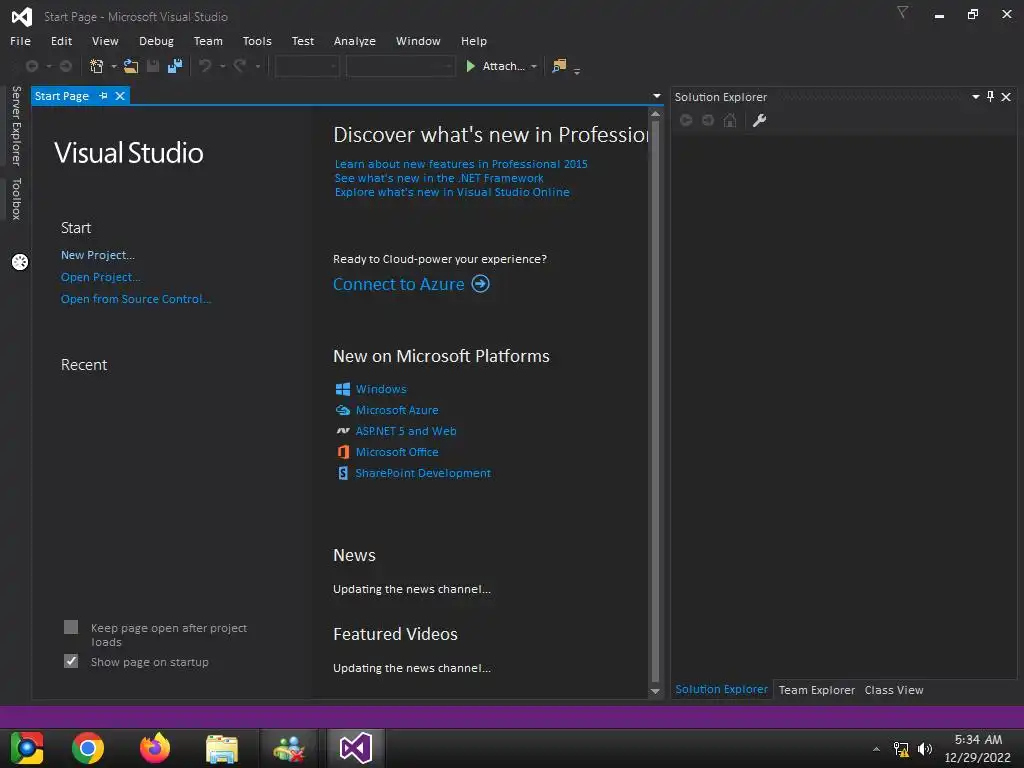Open Solution Explorer window position dropdown
The width and height of the screenshot is (1024, 768).
coord(976,97)
